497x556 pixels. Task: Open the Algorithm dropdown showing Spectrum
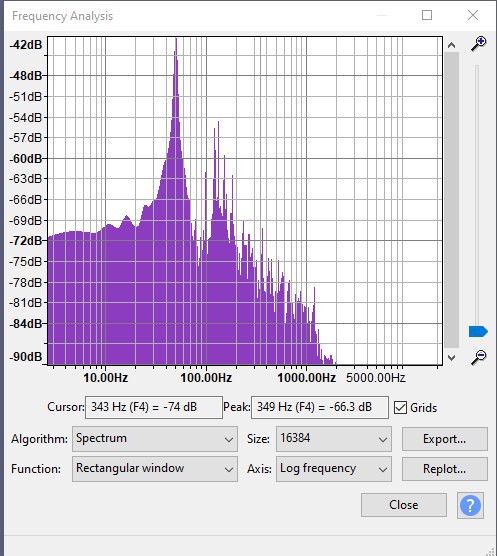[155, 439]
